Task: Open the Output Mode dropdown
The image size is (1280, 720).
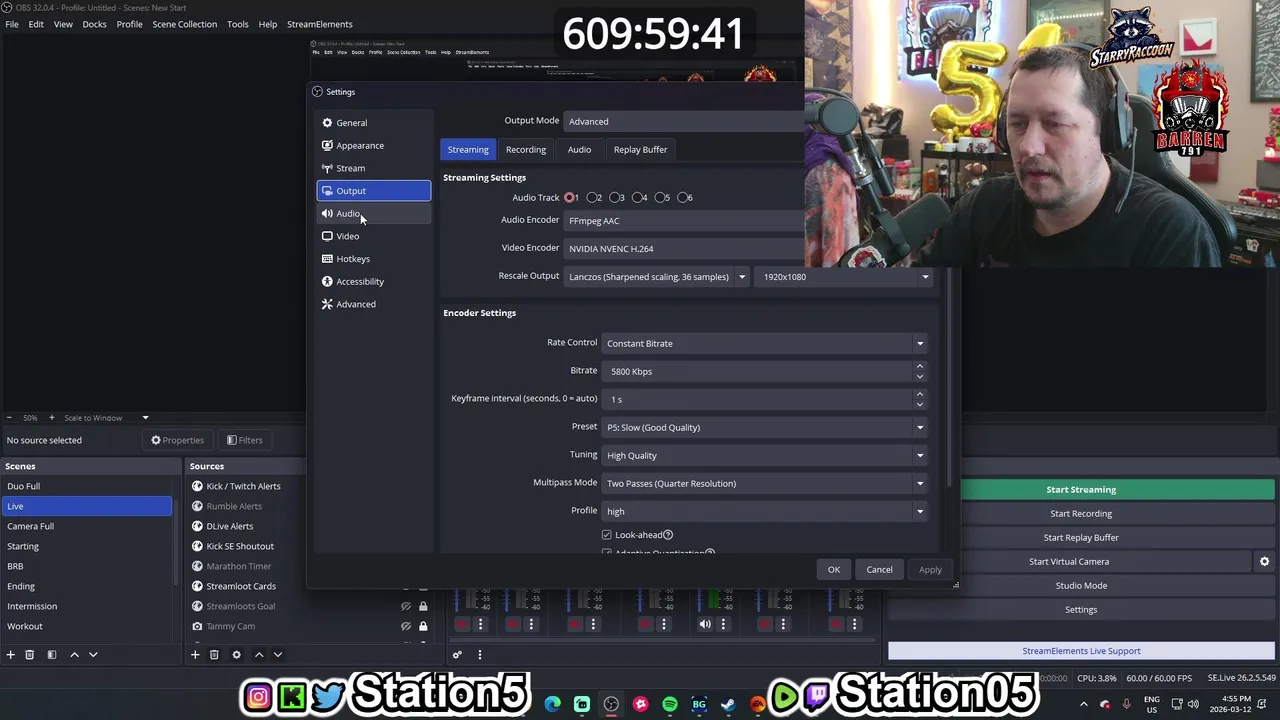Action: [684, 121]
